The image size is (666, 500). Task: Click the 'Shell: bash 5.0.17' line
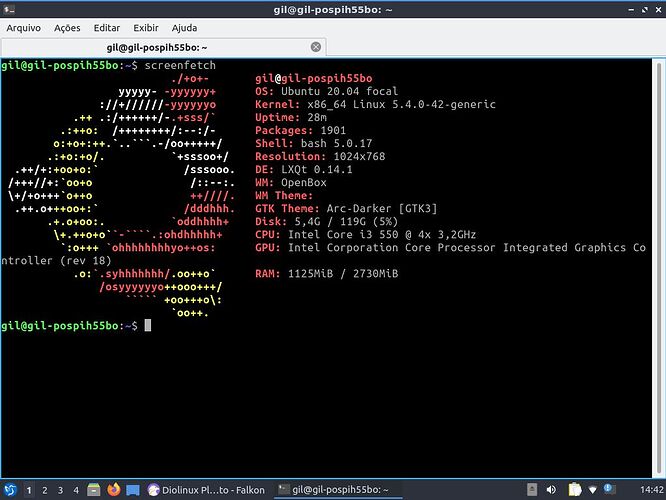tap(313, 144)
